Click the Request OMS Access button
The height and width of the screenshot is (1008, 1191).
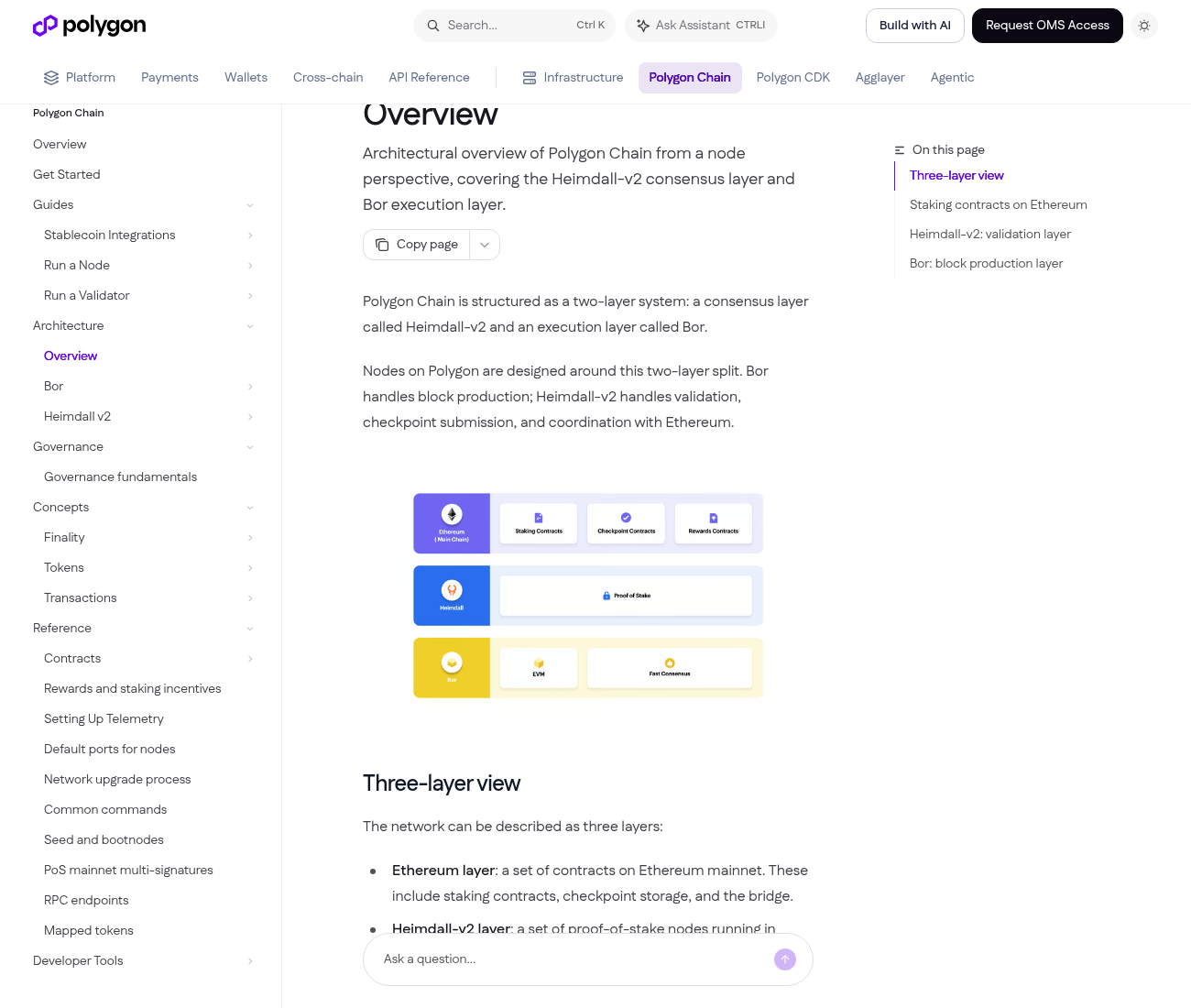[1047, 26]
